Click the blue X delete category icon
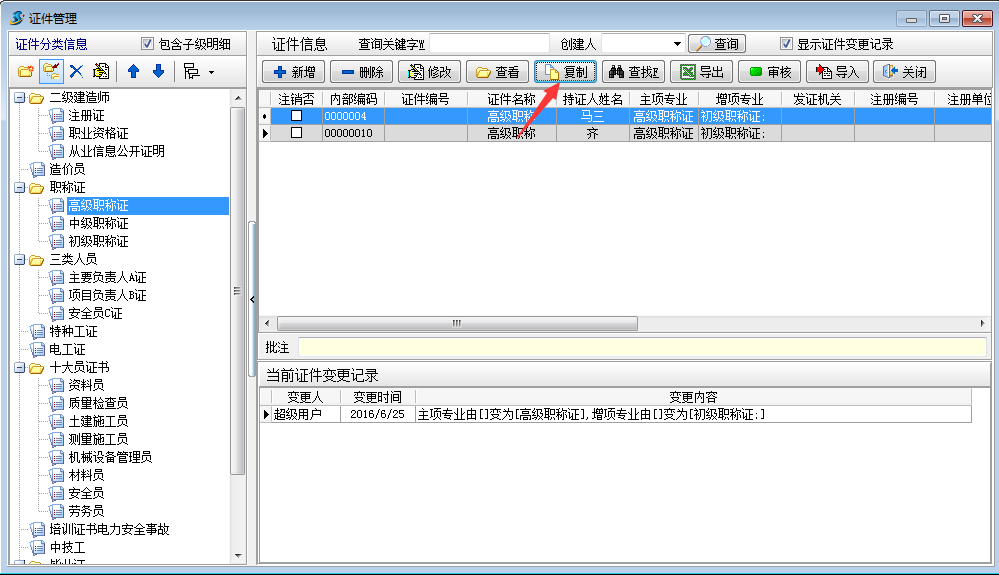Viewport: 999px width, 575px height. point(75,72)
